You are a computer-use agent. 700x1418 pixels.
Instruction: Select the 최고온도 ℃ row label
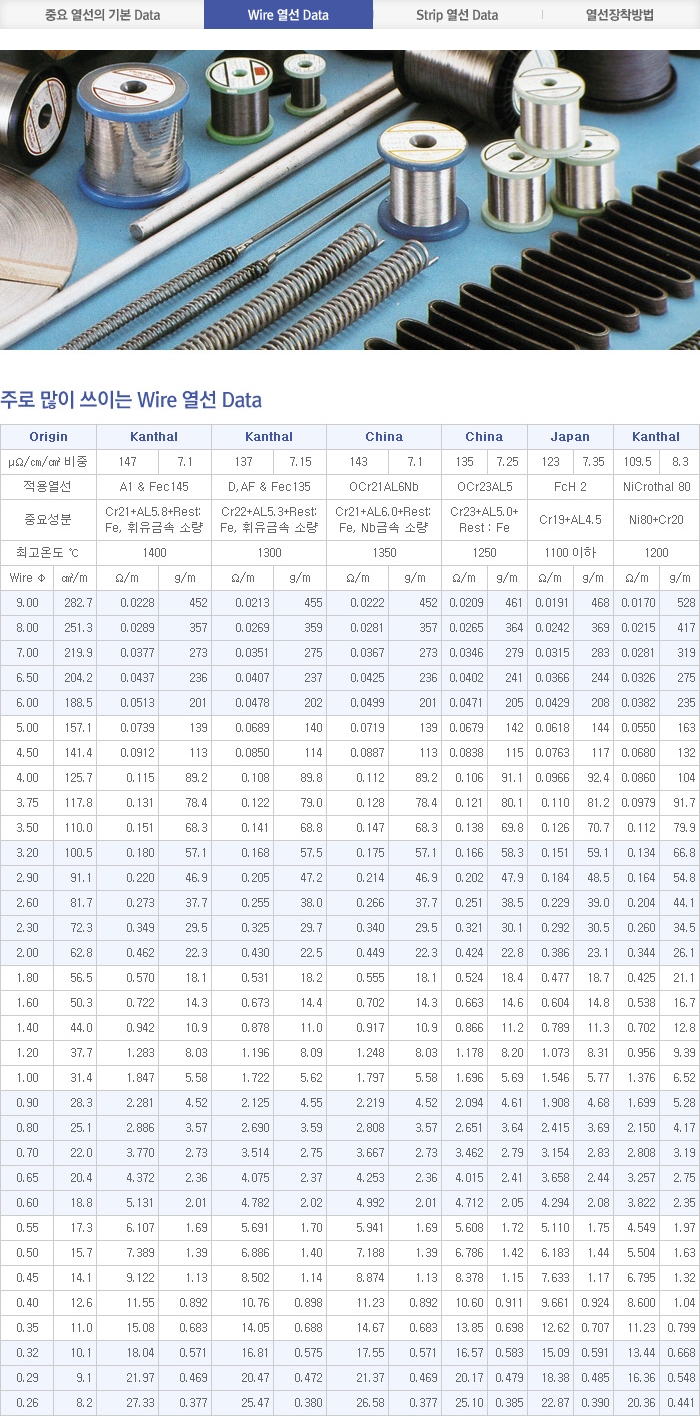click(x=48, y=553)
